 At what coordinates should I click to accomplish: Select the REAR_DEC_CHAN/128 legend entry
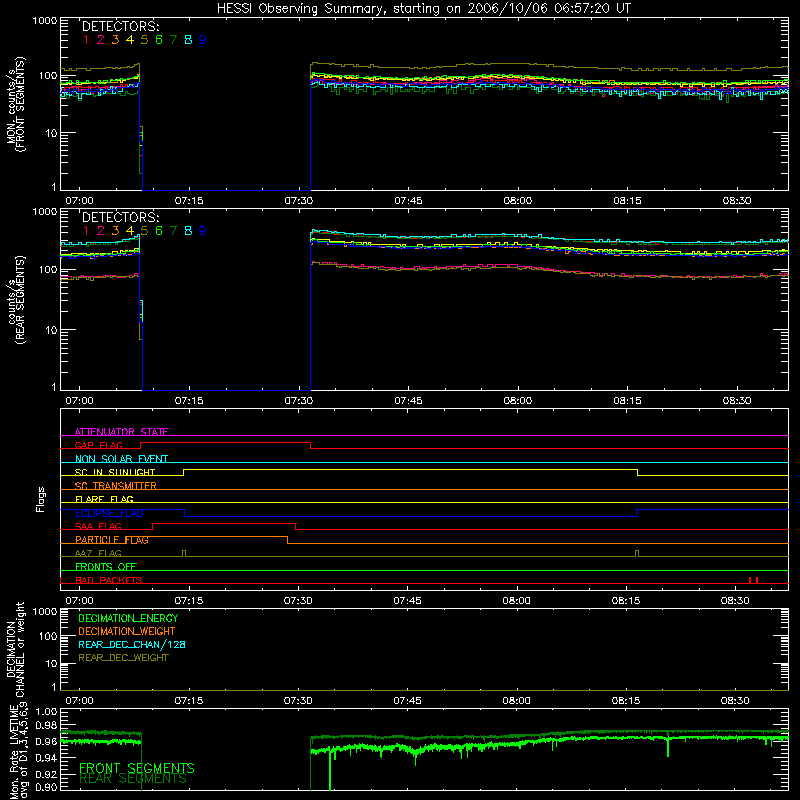[132, 645]
